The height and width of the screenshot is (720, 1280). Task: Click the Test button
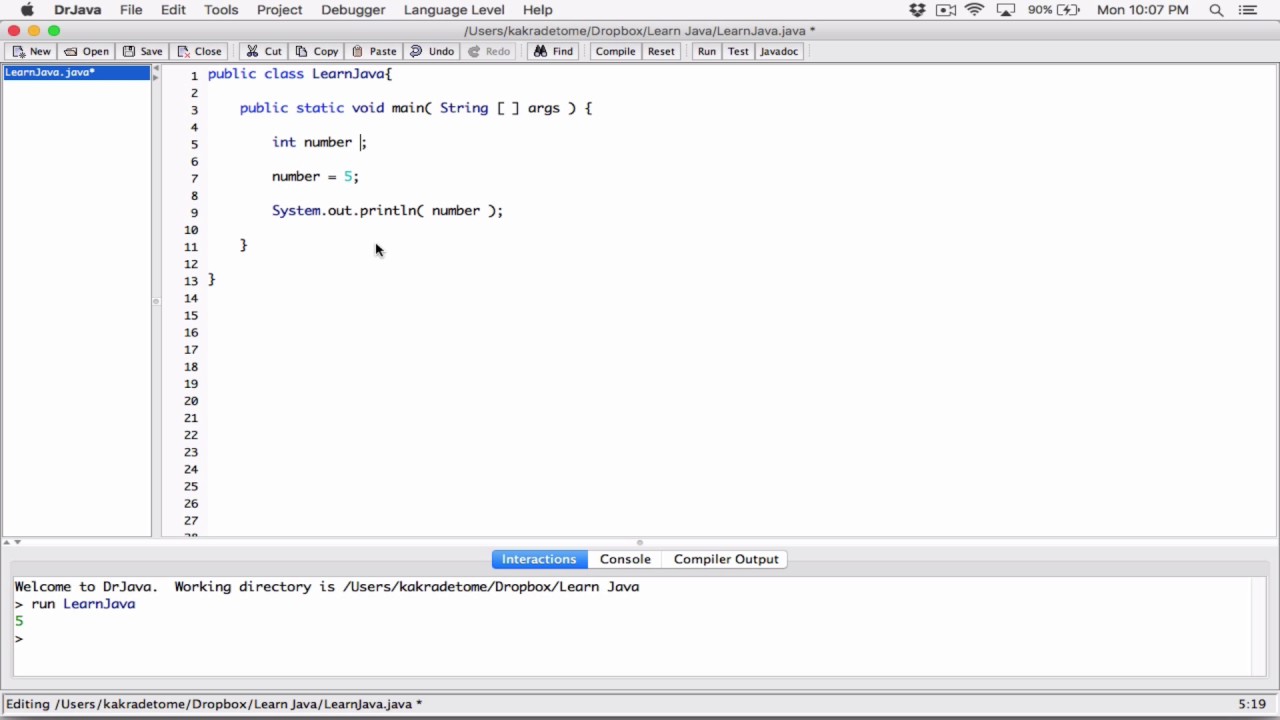coord(738,51)
